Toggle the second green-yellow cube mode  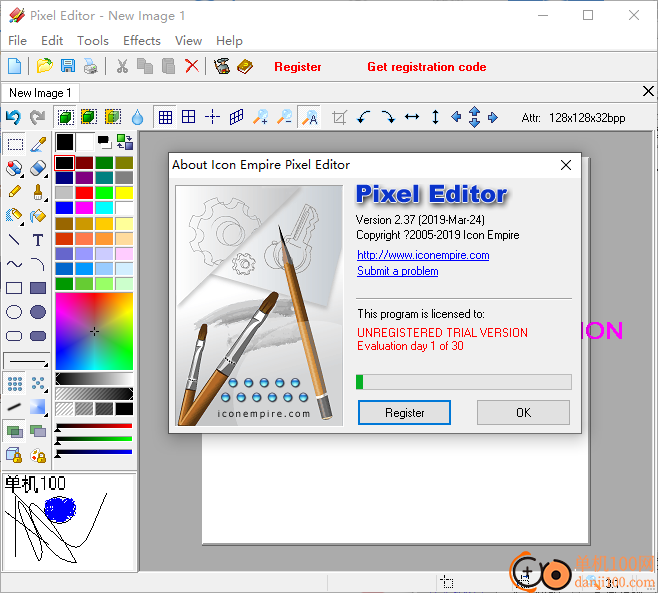point(89,117)
